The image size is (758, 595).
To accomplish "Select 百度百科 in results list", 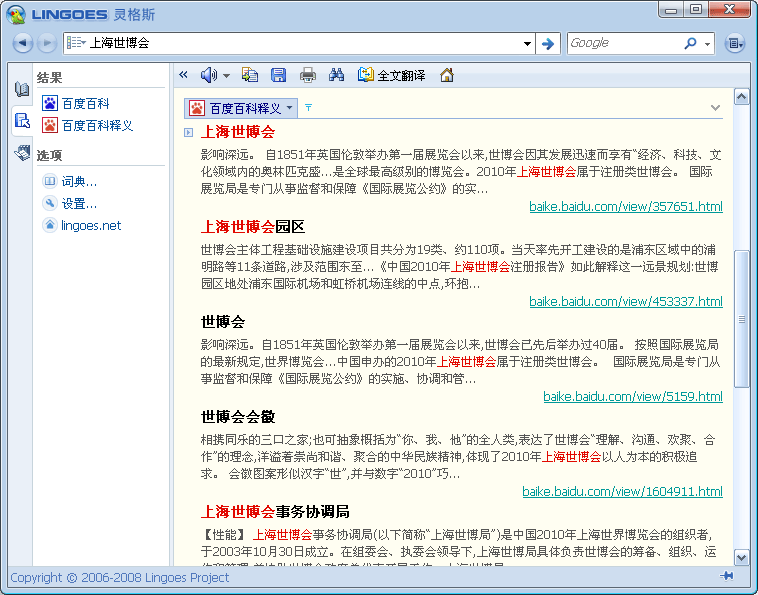I will (85, 103).
